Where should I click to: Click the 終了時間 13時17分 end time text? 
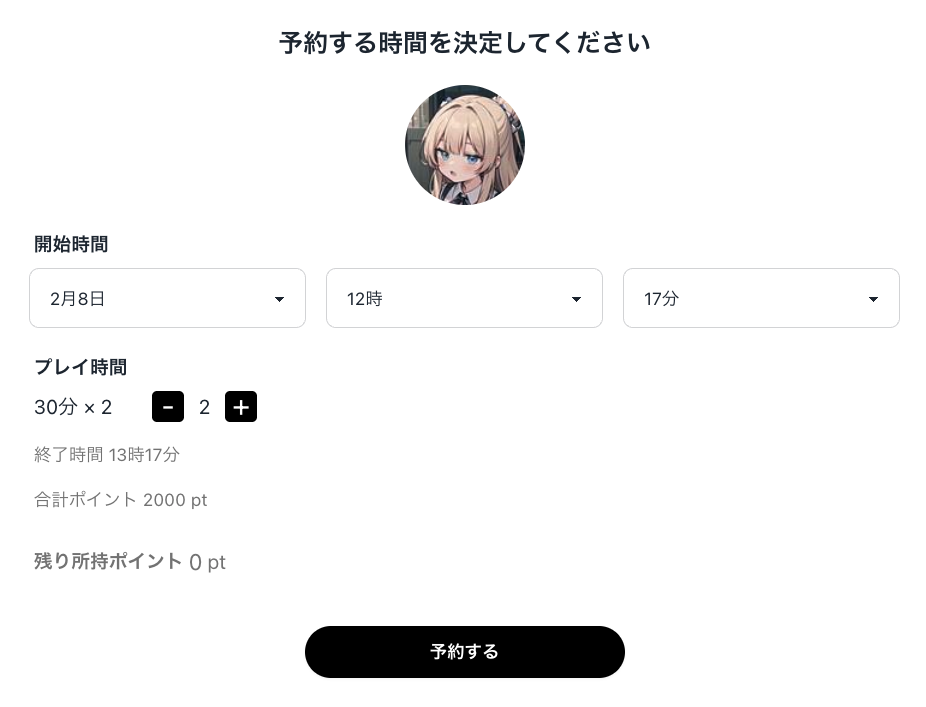click(x=107, y=454)
